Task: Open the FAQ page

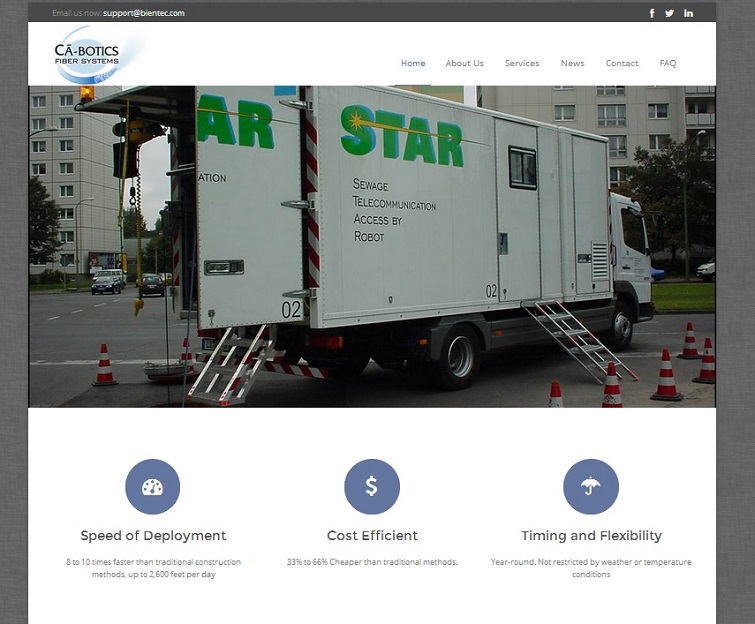Action: point(668,63)
